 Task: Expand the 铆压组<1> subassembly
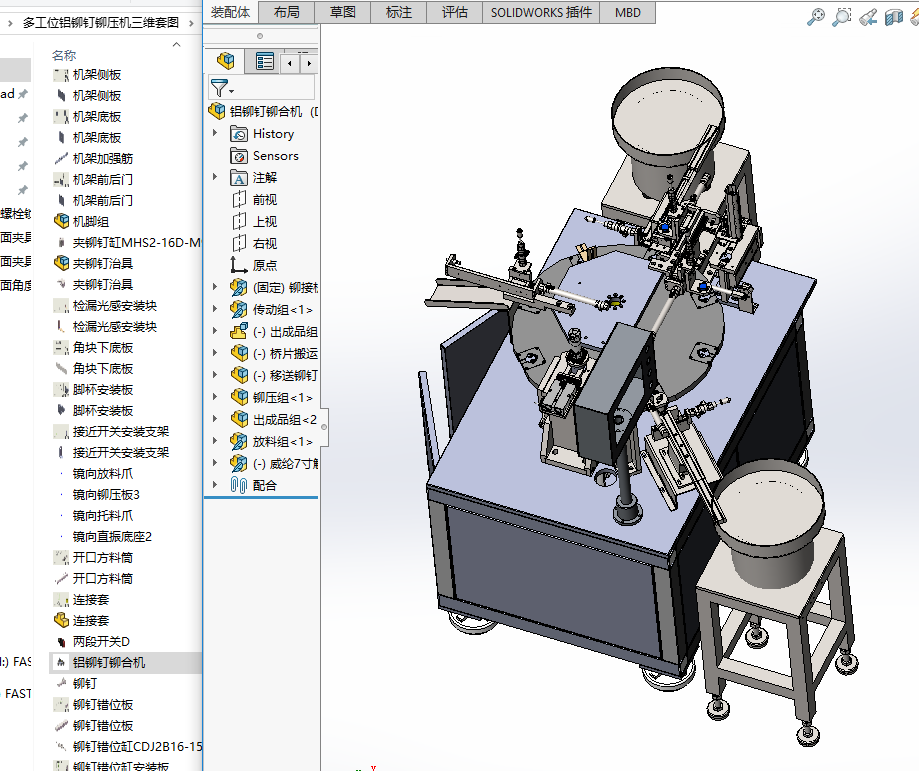pos(215,398)
